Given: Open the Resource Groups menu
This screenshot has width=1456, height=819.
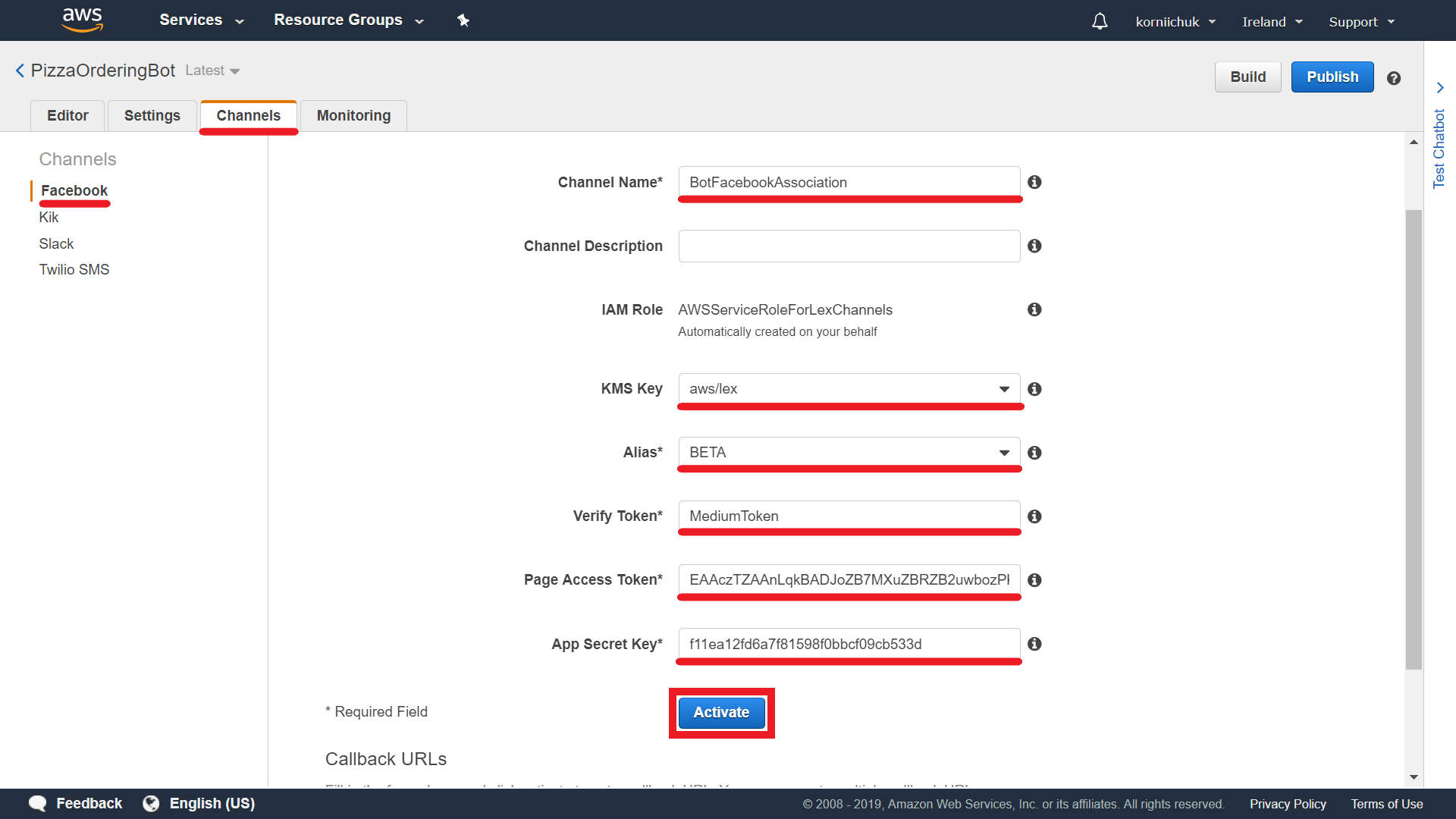Looking at the screenshot, I should coord(348,20).
